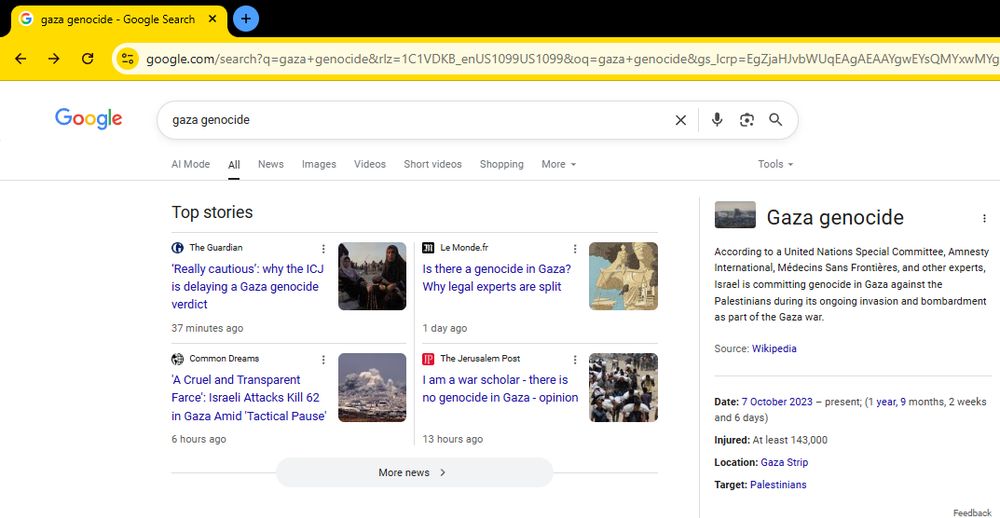Switch to the Images tab
The image size is (1000, 518).
pos(319,164)
